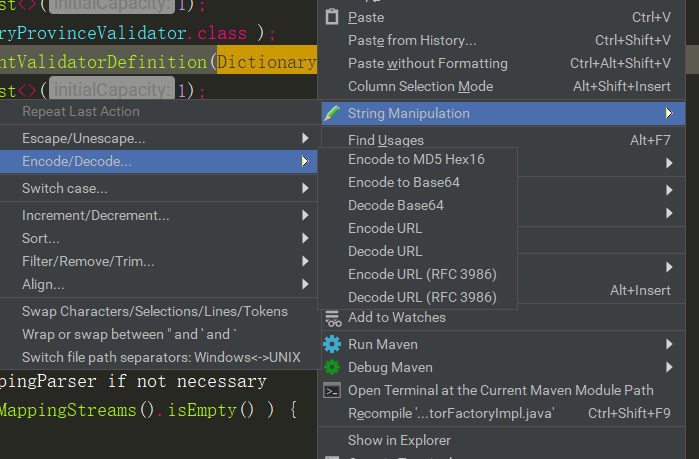The width and height of the screenshot is (699, 459).
Task: Open Terminal at the Current Maven Module Path
Action: (x=503, y=390)
